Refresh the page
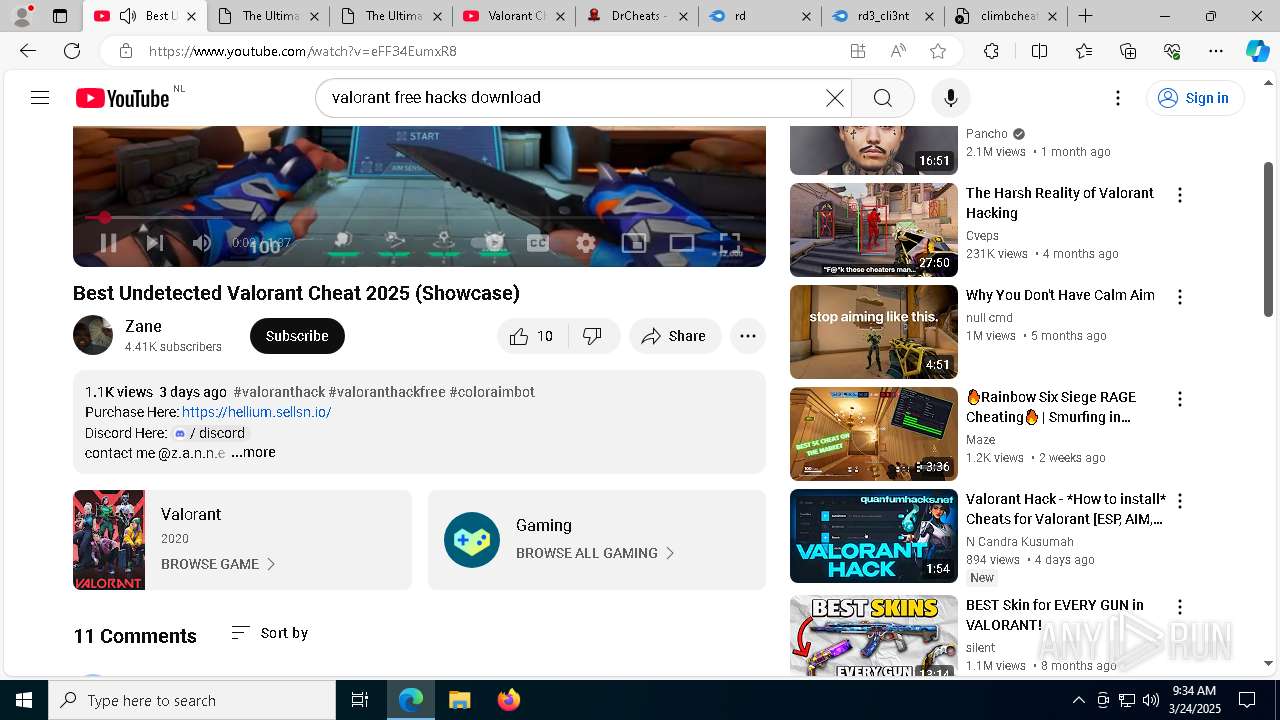 click(x=72, y=51)
